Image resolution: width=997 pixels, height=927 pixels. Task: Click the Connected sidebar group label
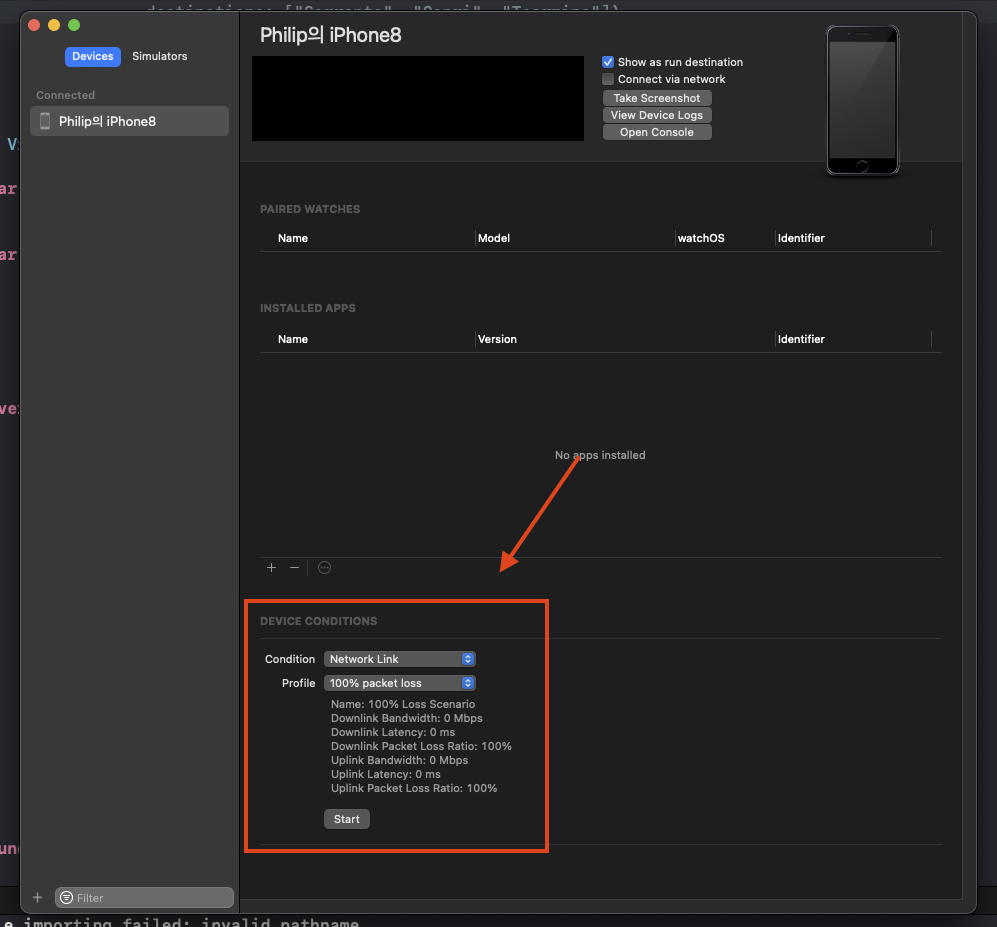65,95
